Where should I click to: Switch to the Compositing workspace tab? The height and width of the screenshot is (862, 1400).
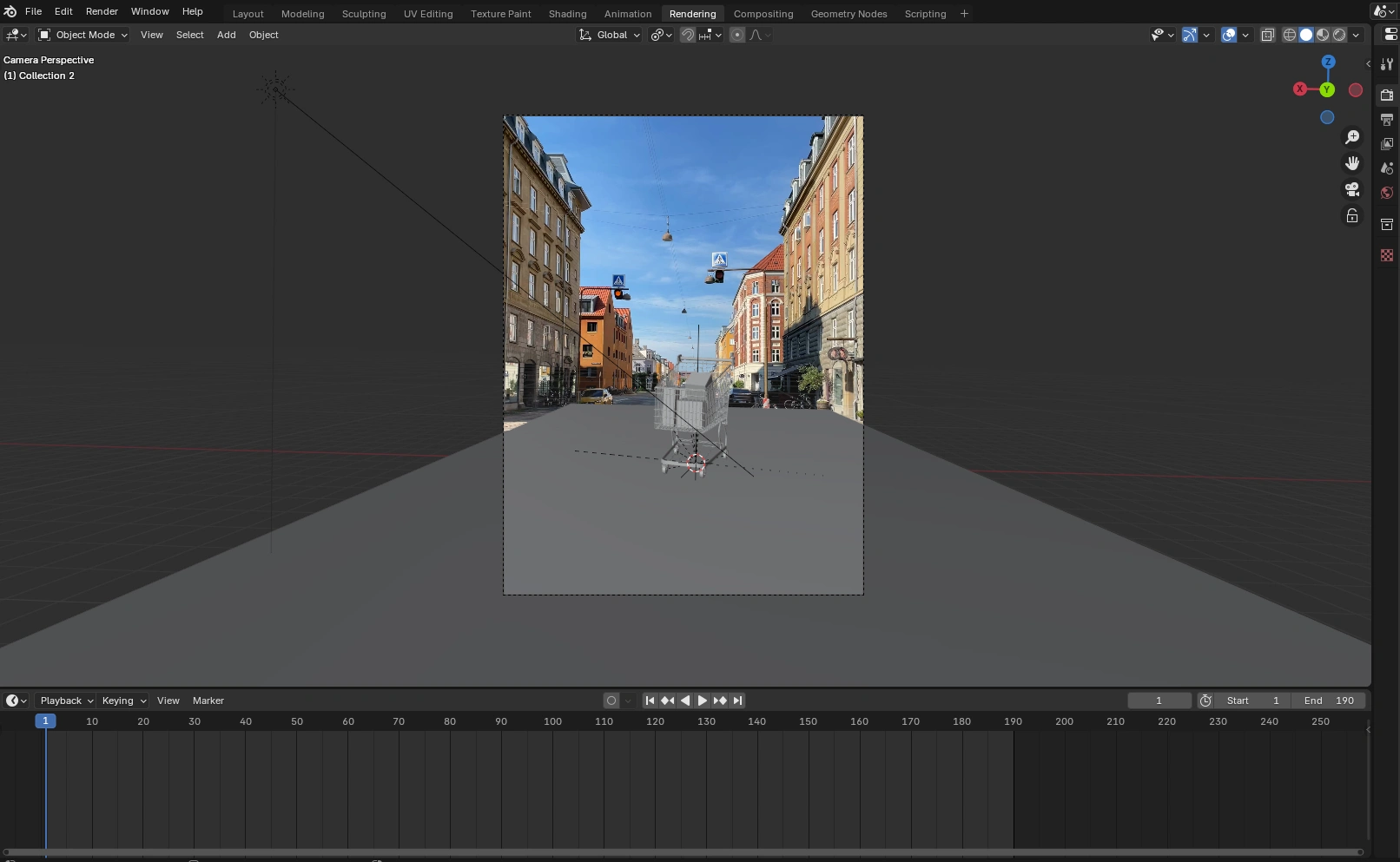[763, 14]
